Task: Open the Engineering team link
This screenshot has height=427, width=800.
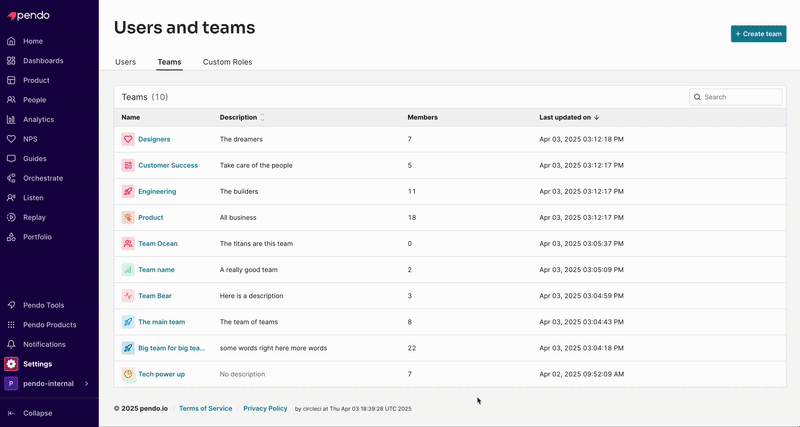Action: (x=157, y=191)
